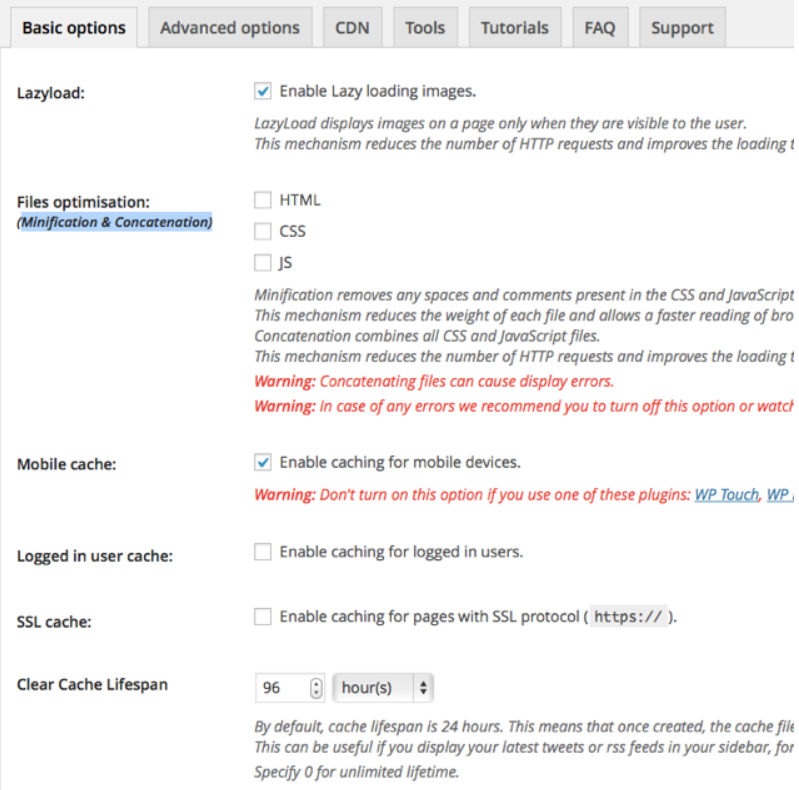Disable the Lazy loading images checkbox
This screenshot has width=799, height=790.
tap(263, 92)
